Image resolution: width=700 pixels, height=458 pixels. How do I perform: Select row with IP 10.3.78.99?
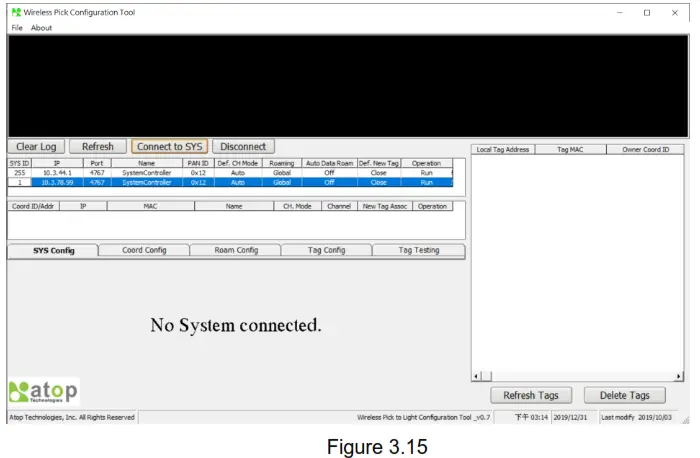point(230,182)
